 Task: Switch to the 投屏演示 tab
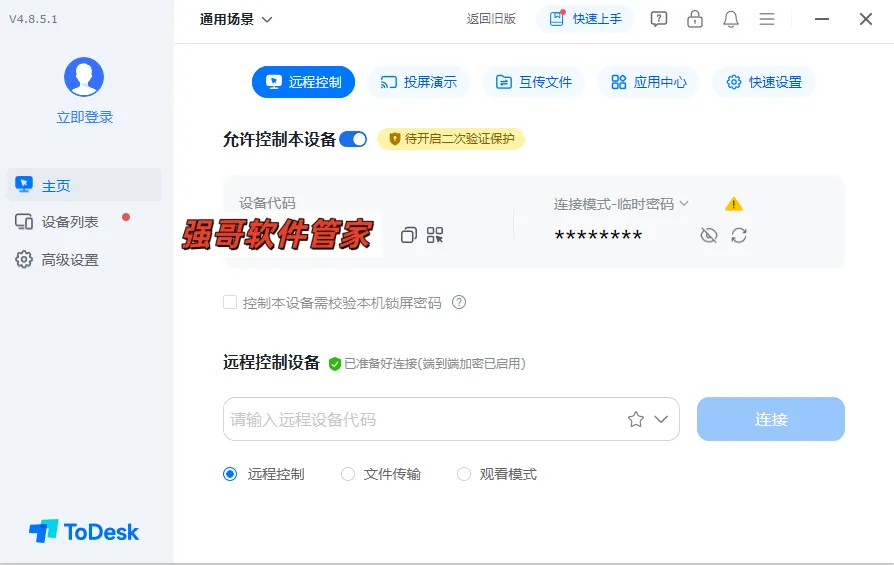418,82
